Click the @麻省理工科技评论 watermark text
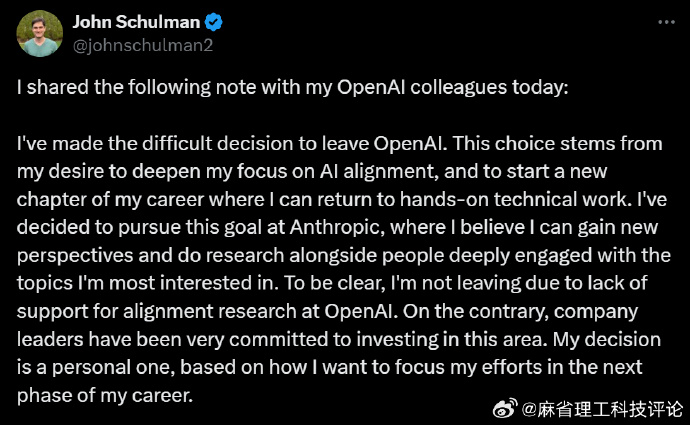This screenshot has height=425, width=690. 602,409
